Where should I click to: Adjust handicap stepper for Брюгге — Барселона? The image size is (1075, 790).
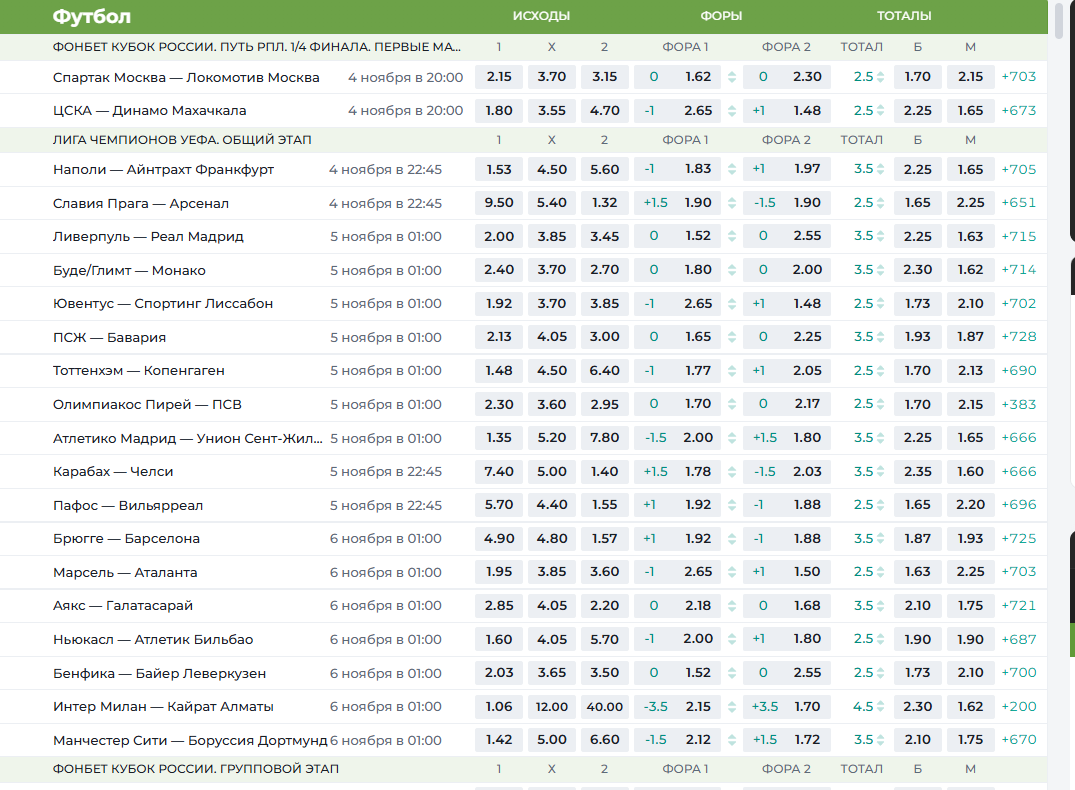pos(731,539)
